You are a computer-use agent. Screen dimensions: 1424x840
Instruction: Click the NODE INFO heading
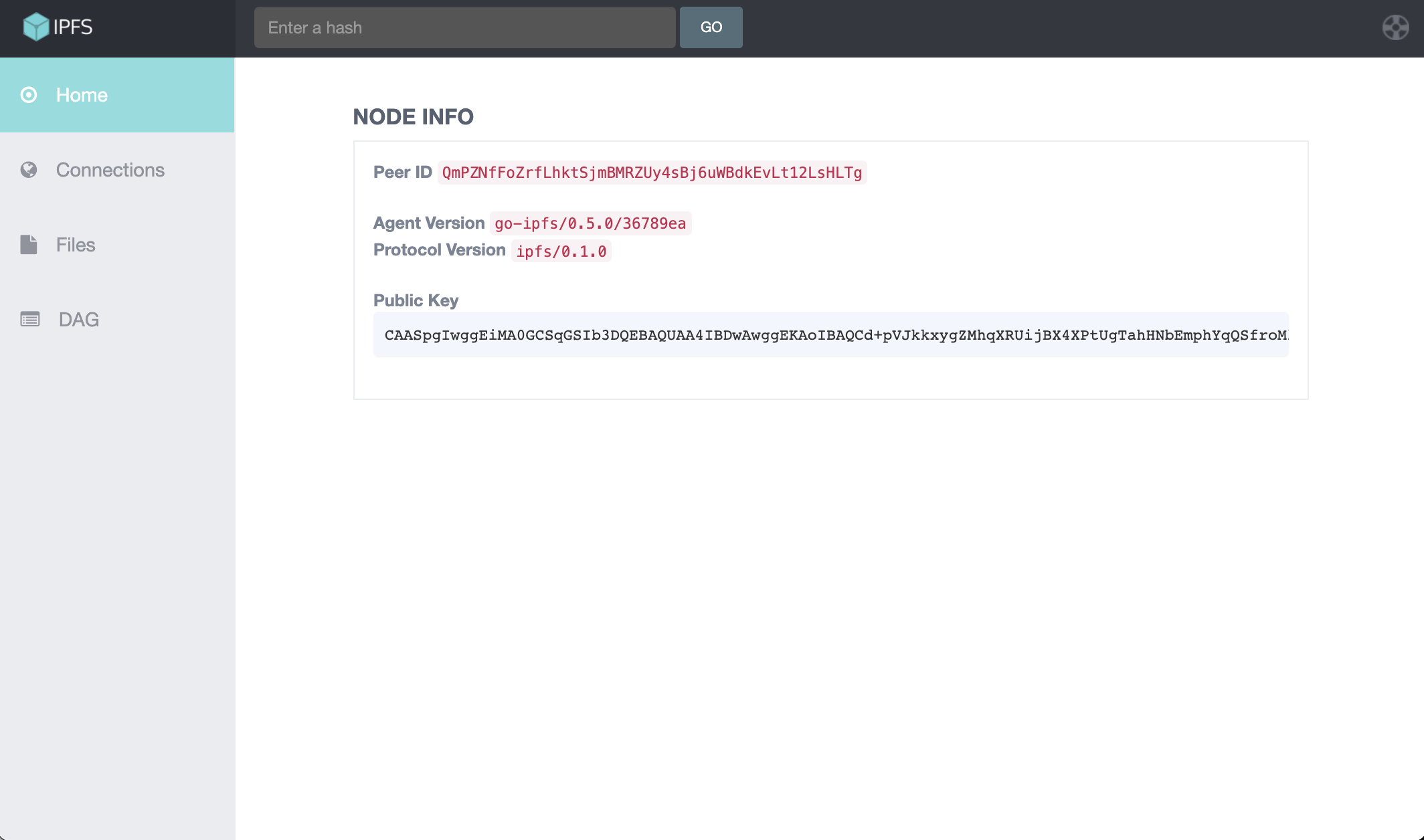pyautogui.click(x=413, y=117)
